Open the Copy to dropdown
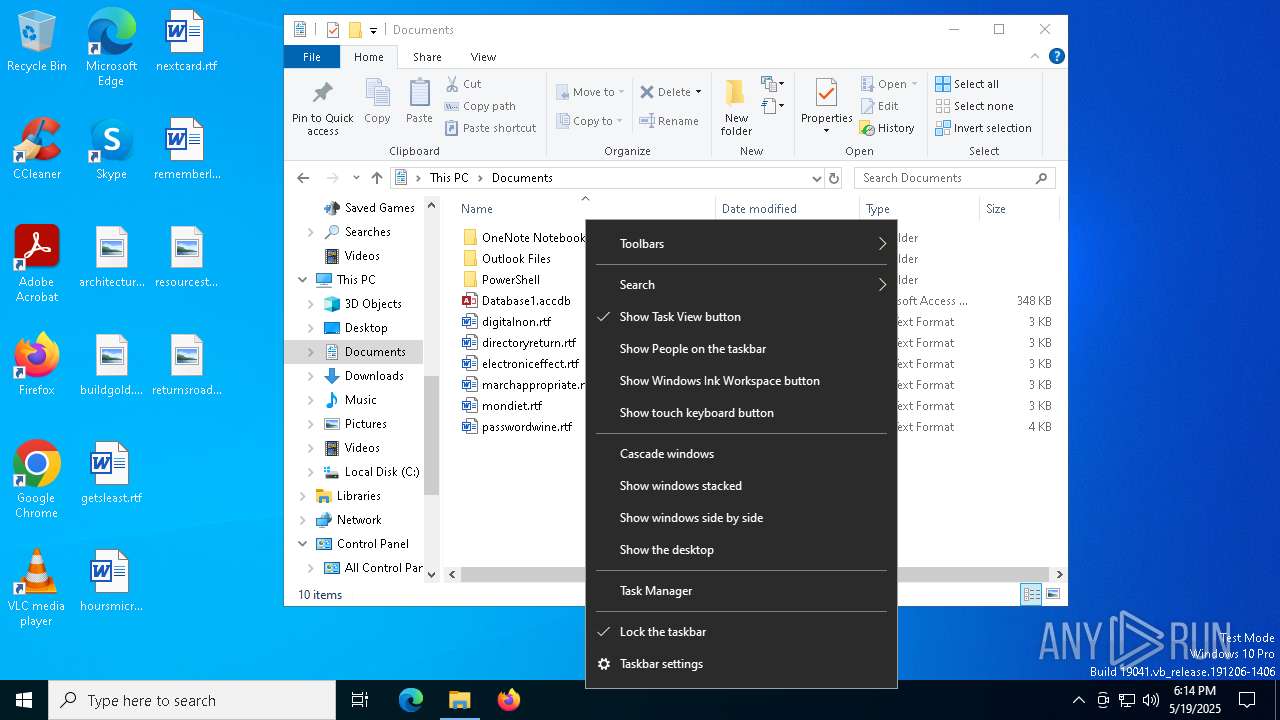Screen dimensions: 1280x720 point(590,121)
